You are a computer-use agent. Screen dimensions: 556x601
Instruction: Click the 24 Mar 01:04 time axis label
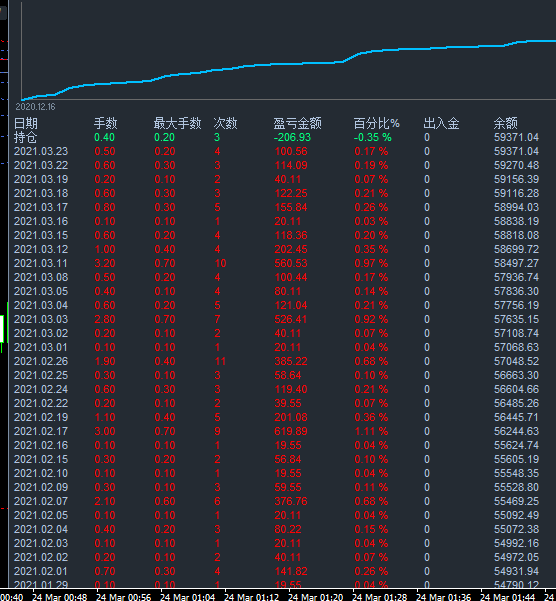click(187, 597)
